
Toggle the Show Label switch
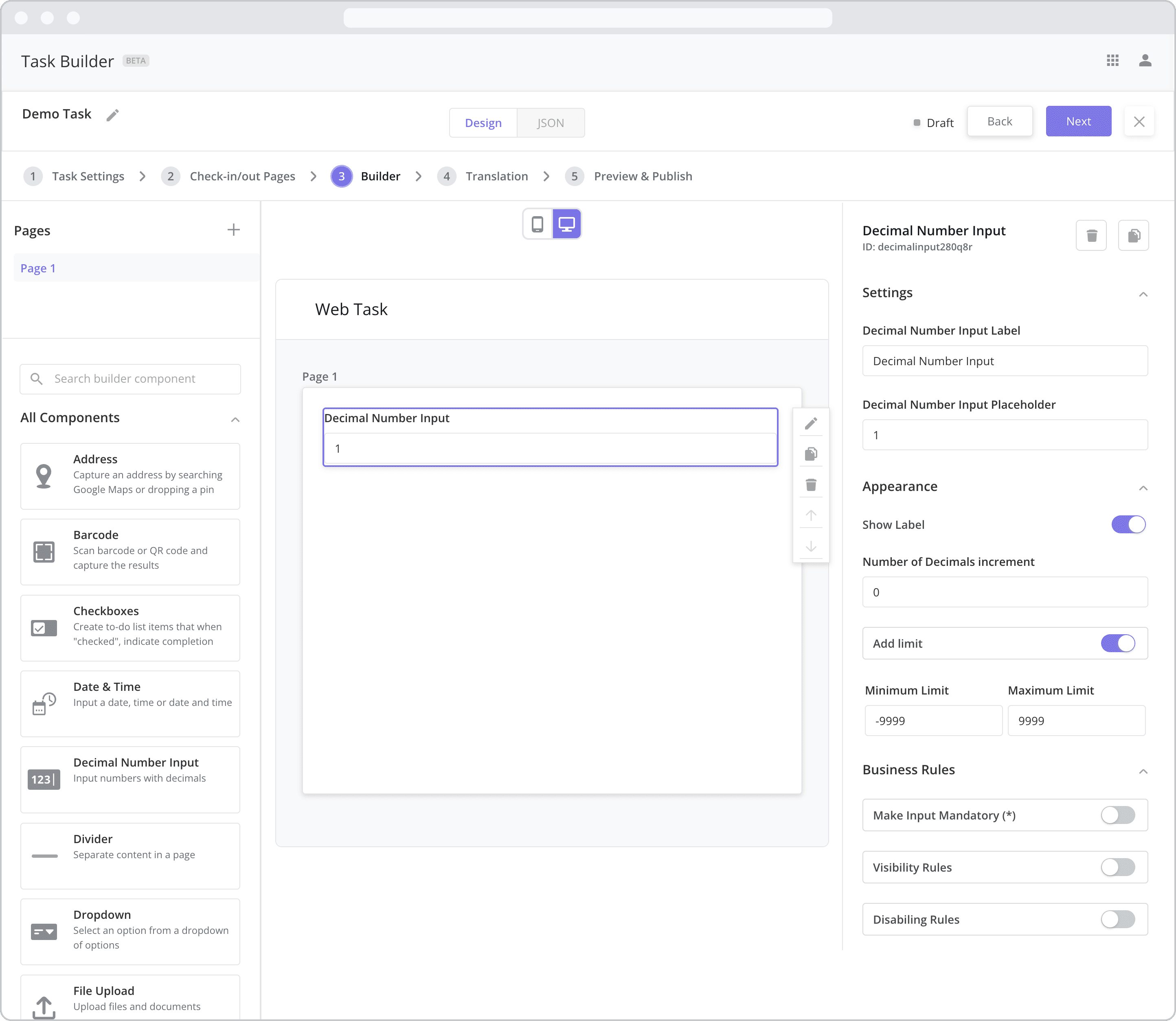click(1128, 525)
